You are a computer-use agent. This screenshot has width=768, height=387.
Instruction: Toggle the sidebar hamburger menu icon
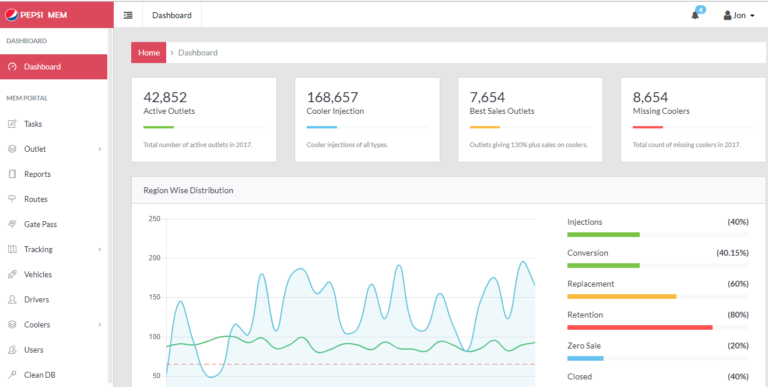(128, 15)
